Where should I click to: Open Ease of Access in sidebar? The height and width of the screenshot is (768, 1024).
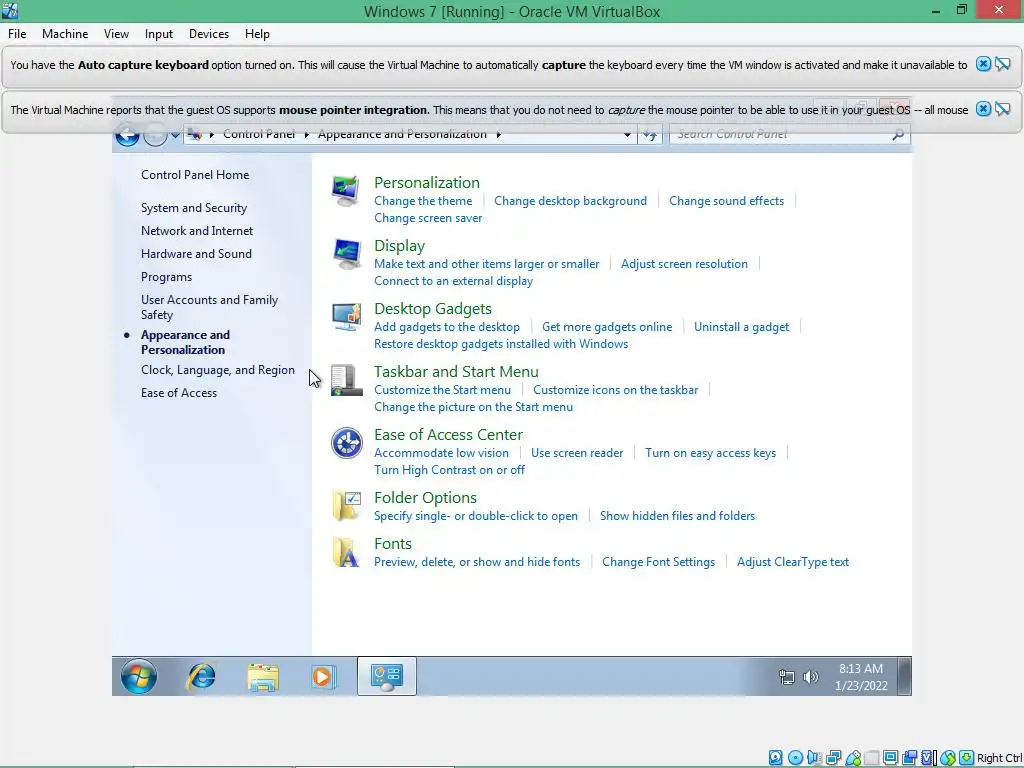pyautogui.click(x=179, y=392)
